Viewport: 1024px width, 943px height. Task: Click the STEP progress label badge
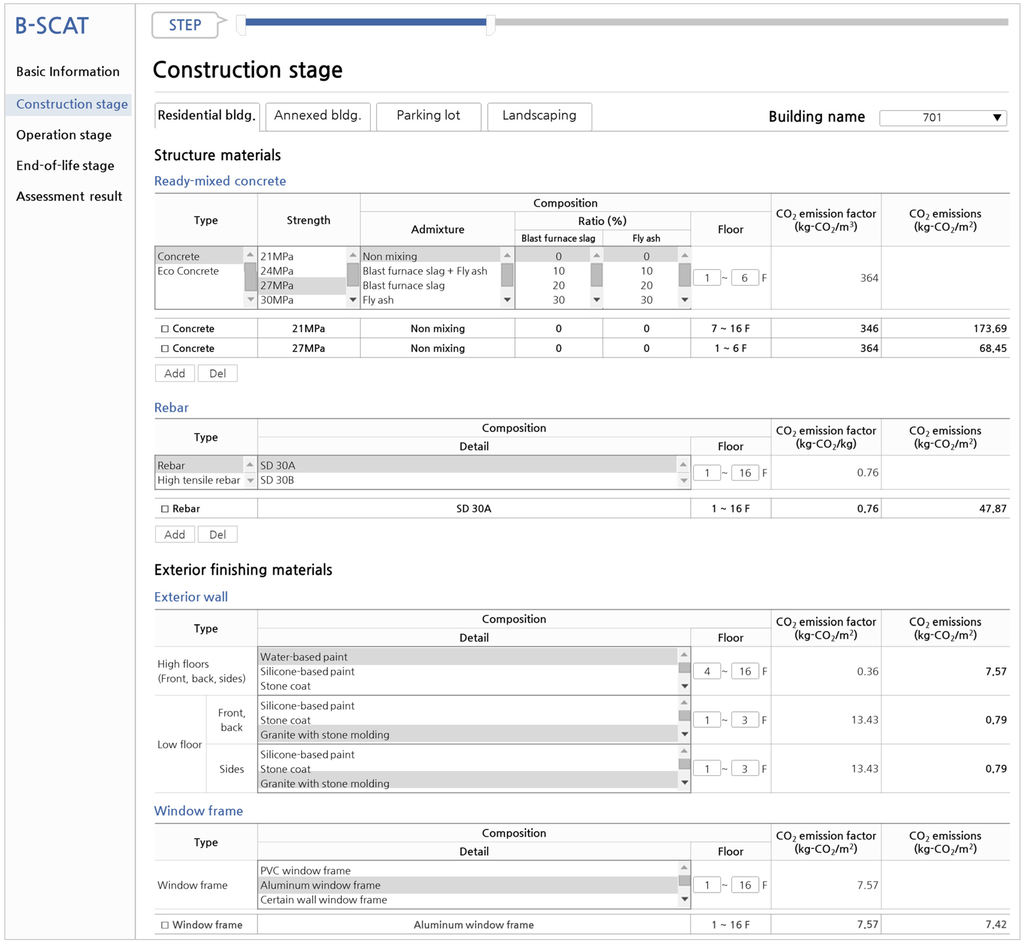185,25
